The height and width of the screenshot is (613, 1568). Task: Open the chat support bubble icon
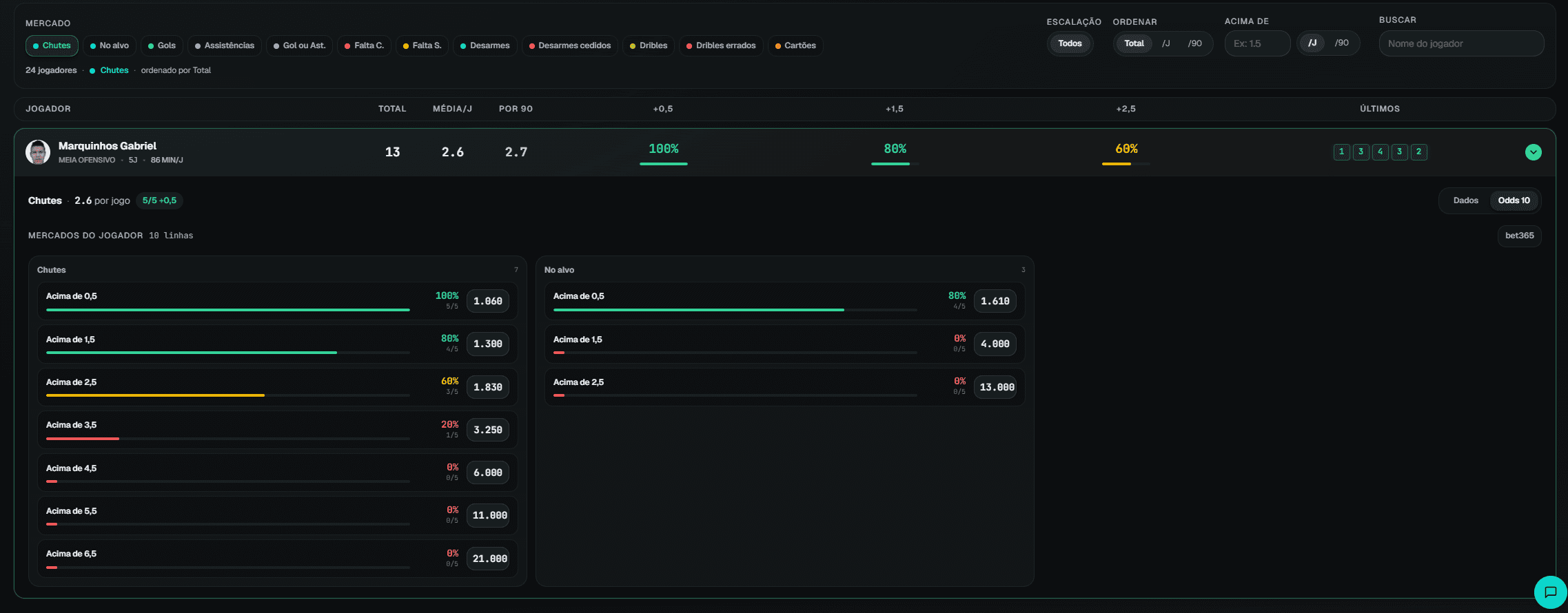[x=1550, y=592]
